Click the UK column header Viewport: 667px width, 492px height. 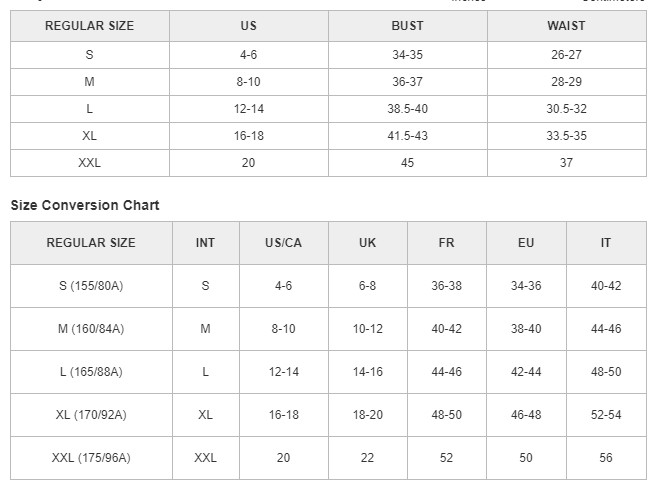367,243
